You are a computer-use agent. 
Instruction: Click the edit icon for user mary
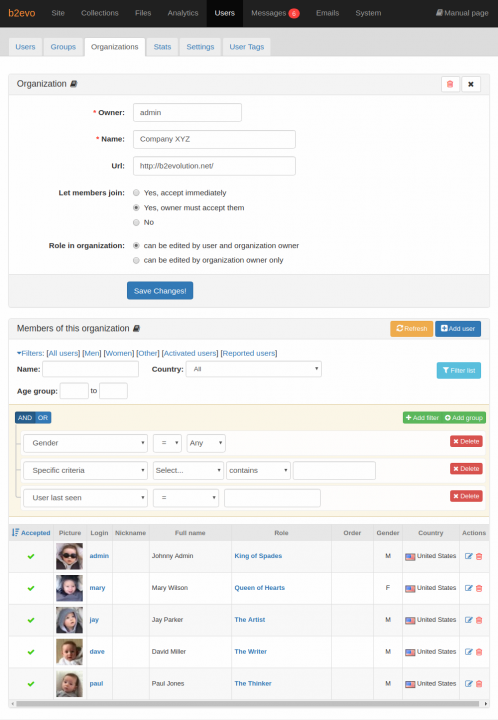point(468,588)
